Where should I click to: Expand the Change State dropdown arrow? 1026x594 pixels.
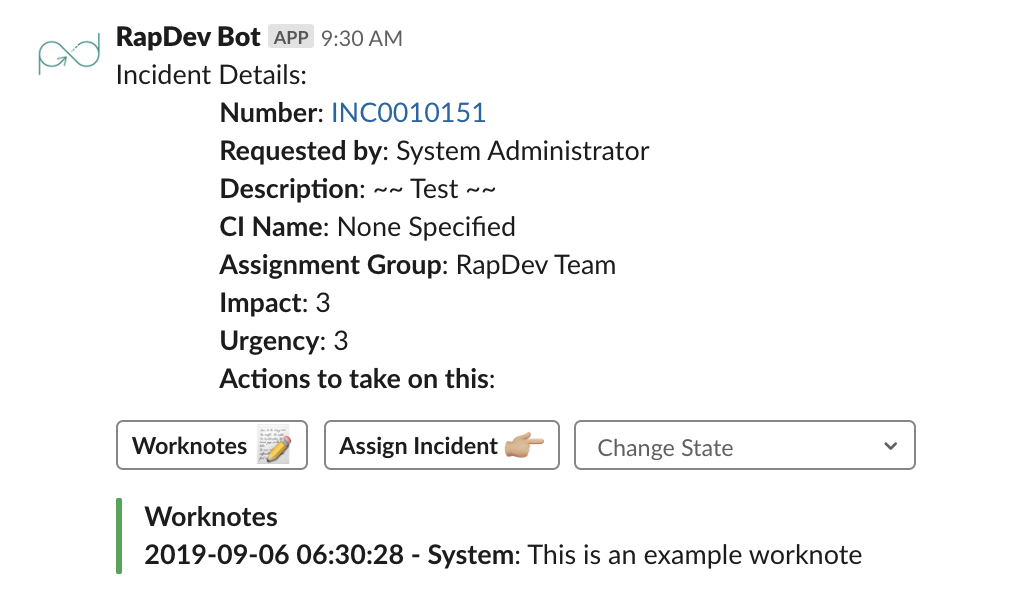tap(890, 446)
